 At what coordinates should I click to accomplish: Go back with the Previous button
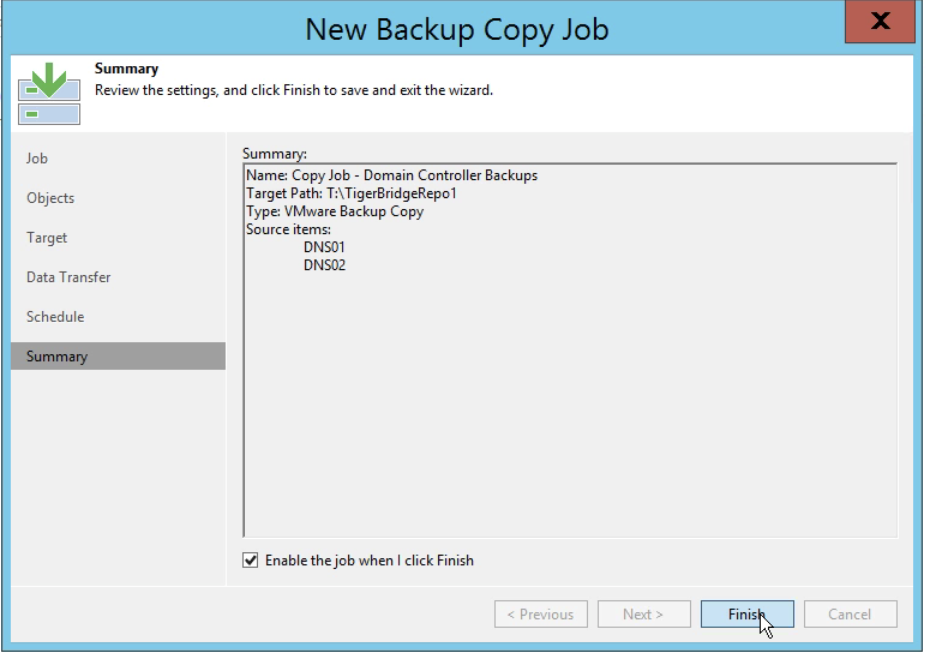pos(541,614)
